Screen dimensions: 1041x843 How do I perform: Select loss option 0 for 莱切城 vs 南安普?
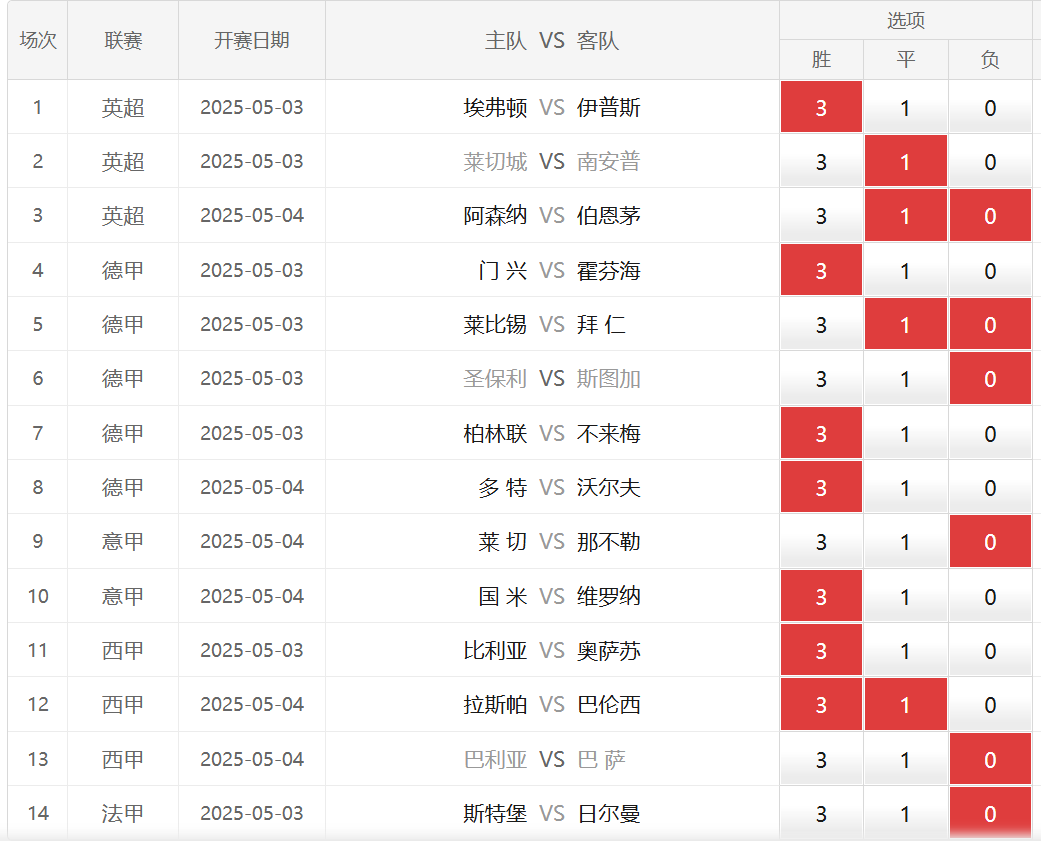[x=990, y=161]
